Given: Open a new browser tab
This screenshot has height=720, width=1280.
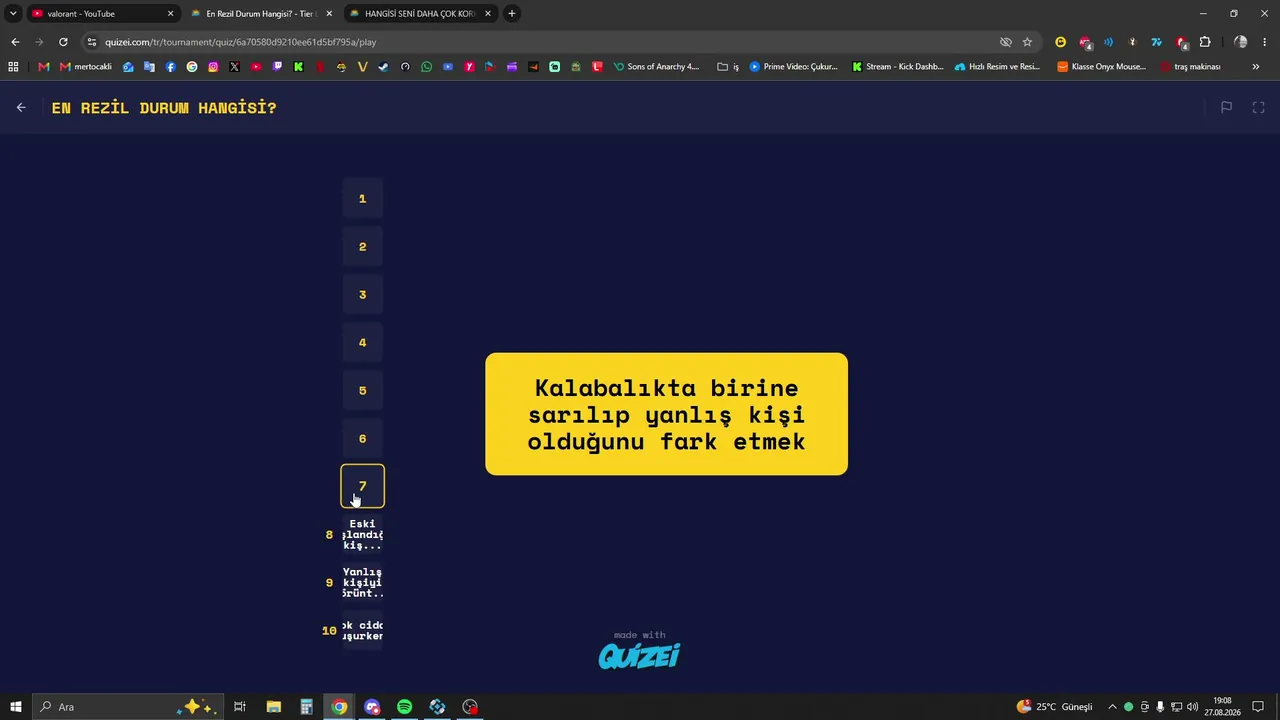Looking at the screenshot, I should (x=512, y=13).
